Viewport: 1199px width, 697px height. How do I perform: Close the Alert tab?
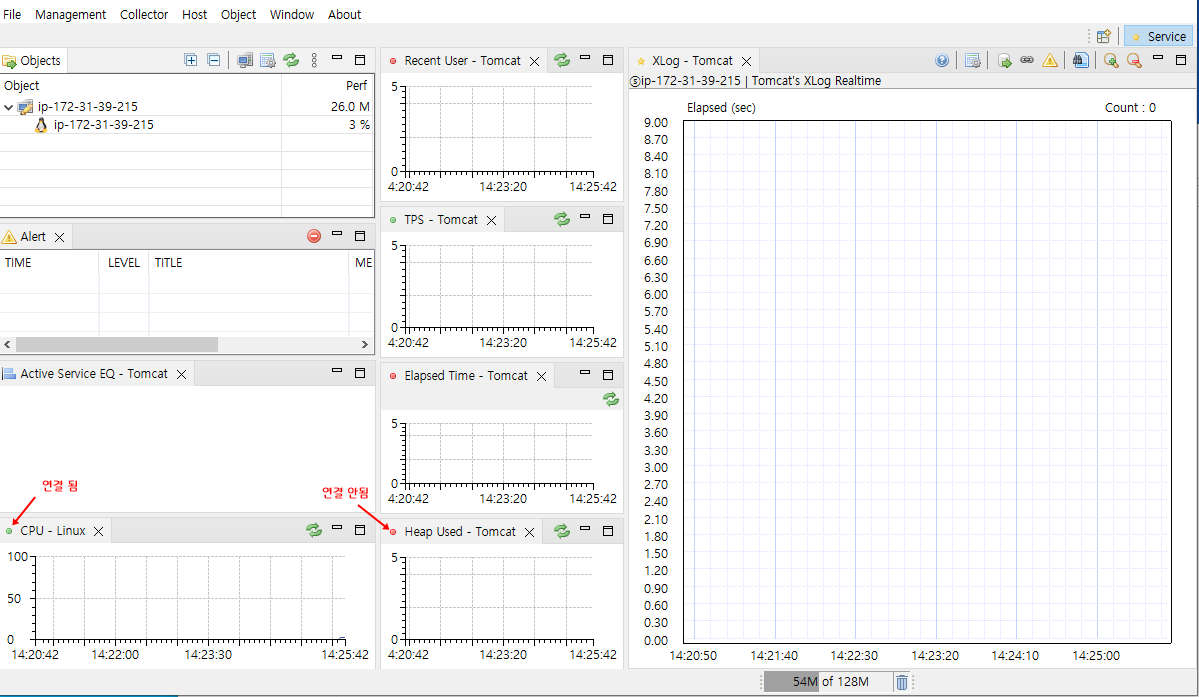(x=60, y=238)
